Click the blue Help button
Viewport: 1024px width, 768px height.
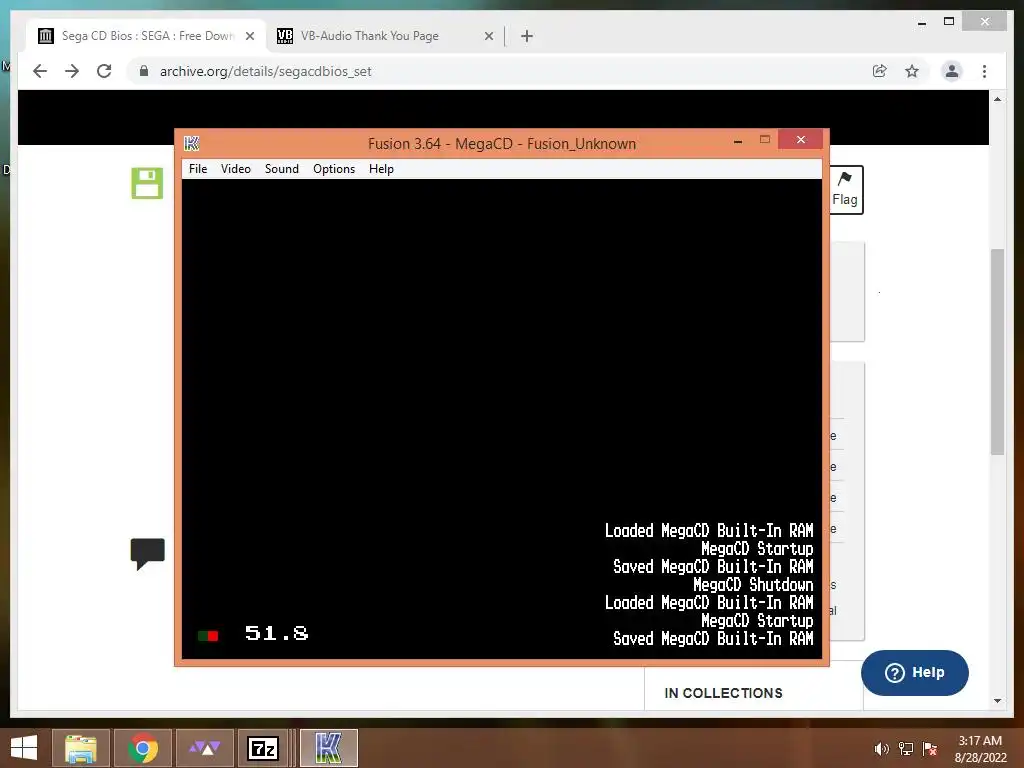coord(914,673)
